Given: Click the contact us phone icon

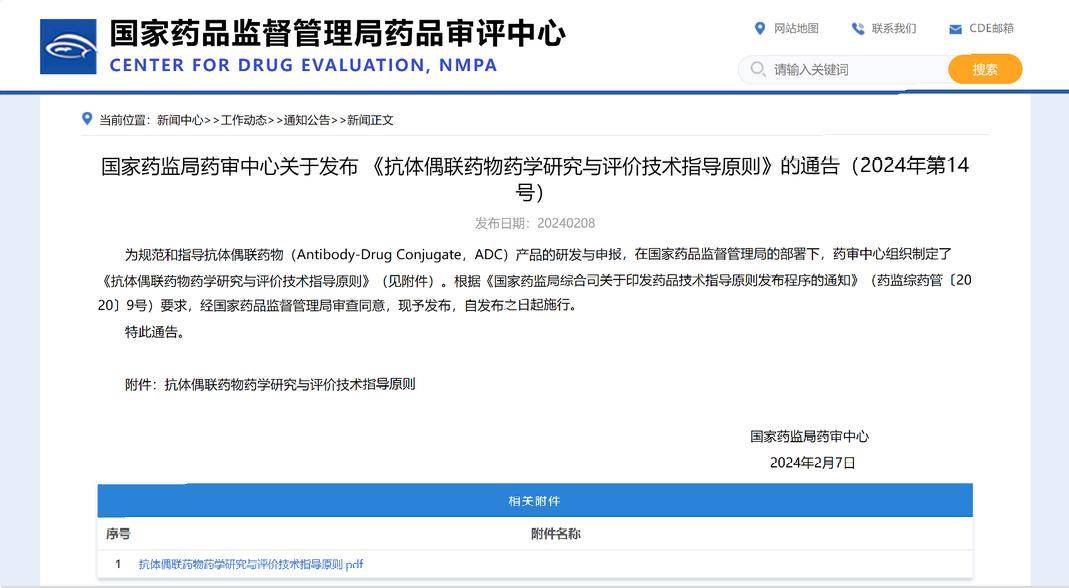Looking at the screenshot, I should (x=858, y=29).
